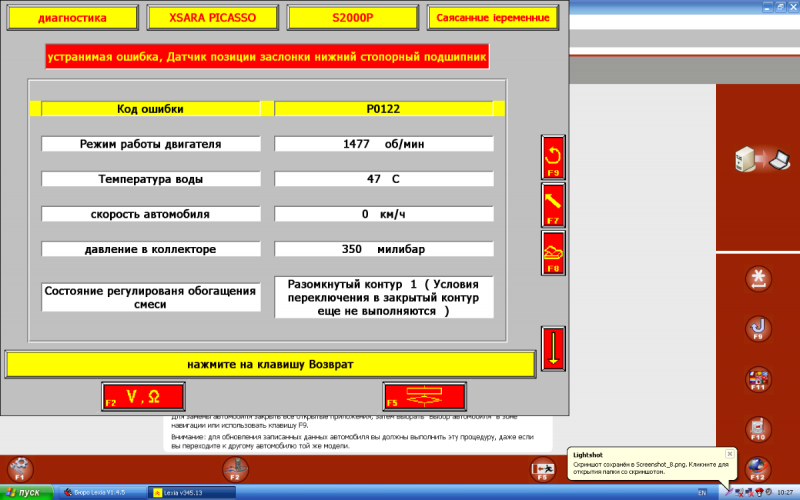This screenshot has width=800, height=500.
Task: Click the P0122 error code value
Action: pos(384,109)
